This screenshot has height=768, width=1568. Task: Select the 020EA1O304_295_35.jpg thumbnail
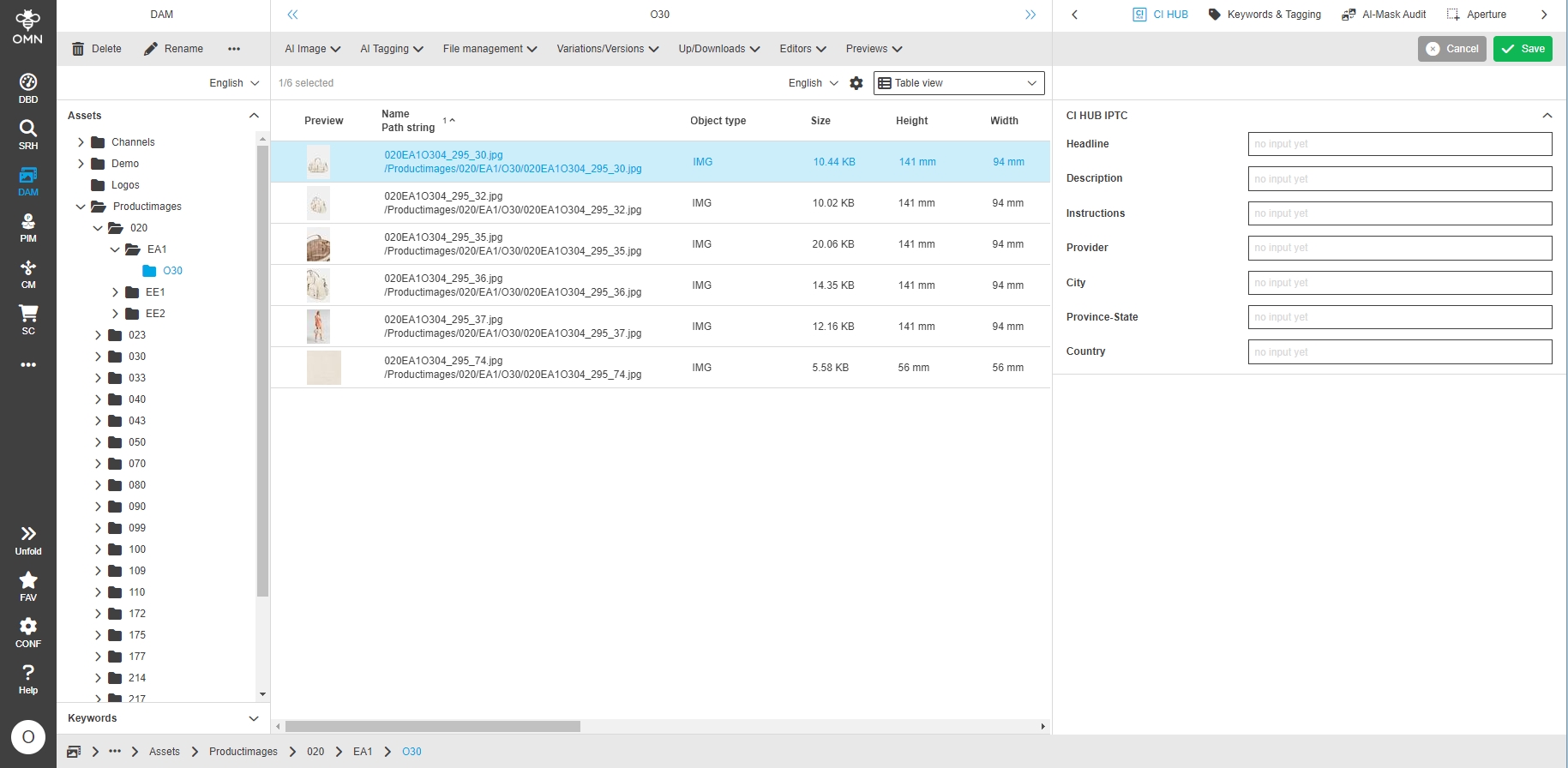318,245
